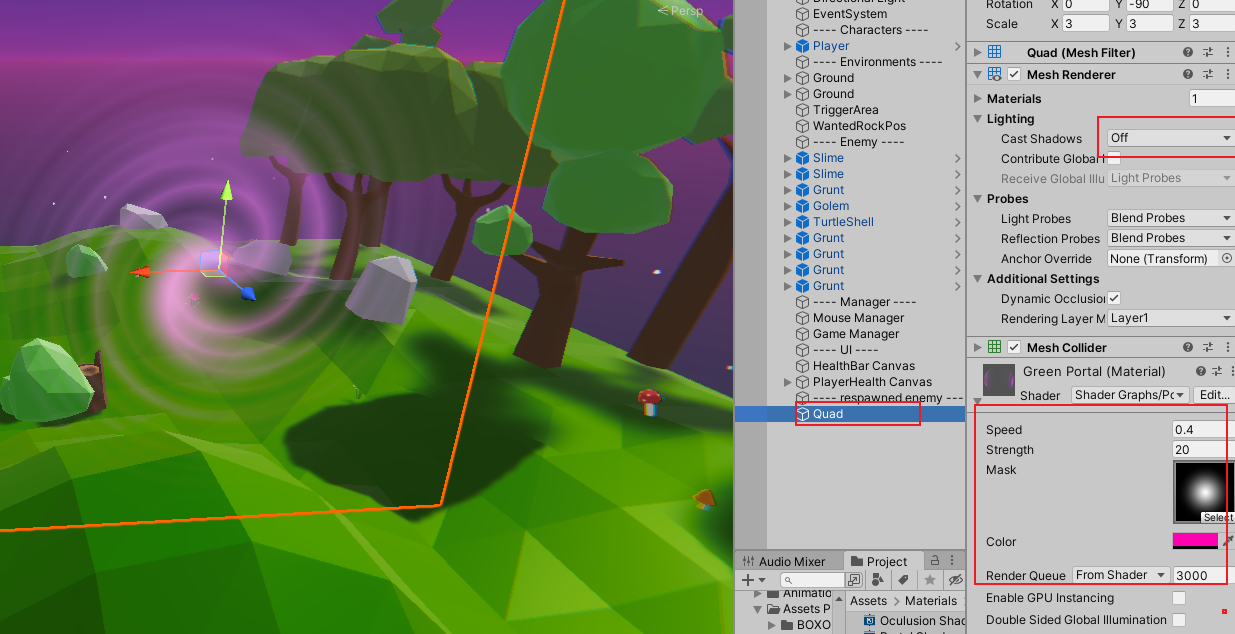Image resolution: width=1235 pixels, height=634 pixels.
Task: Click the Mesh Filter grid component icon
Action: (x=994, y=53)
